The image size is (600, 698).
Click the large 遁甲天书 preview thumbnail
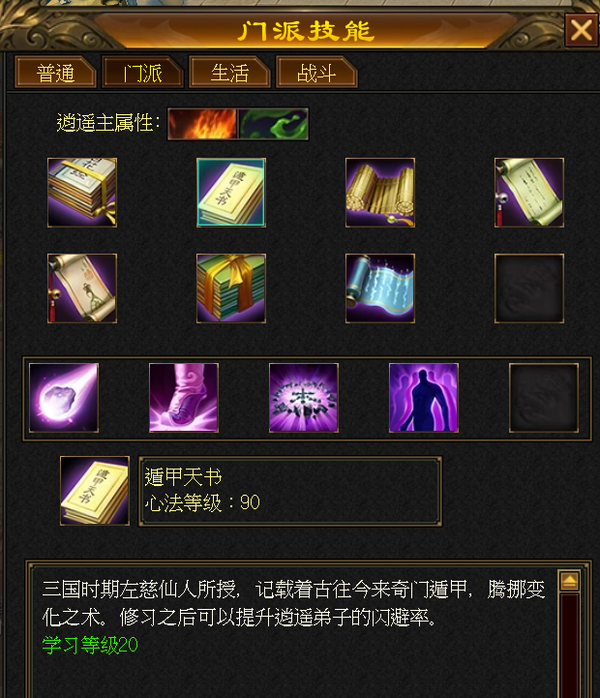95,491
